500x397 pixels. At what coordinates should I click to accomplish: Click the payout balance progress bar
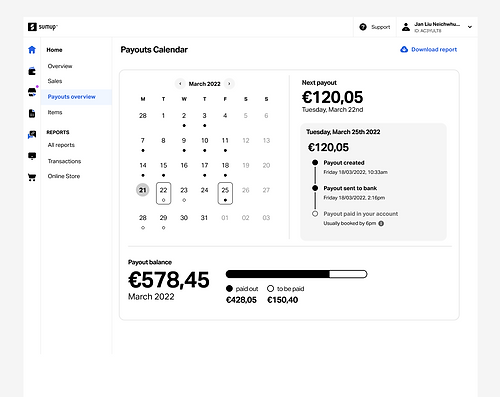click(x=296, y=274)
